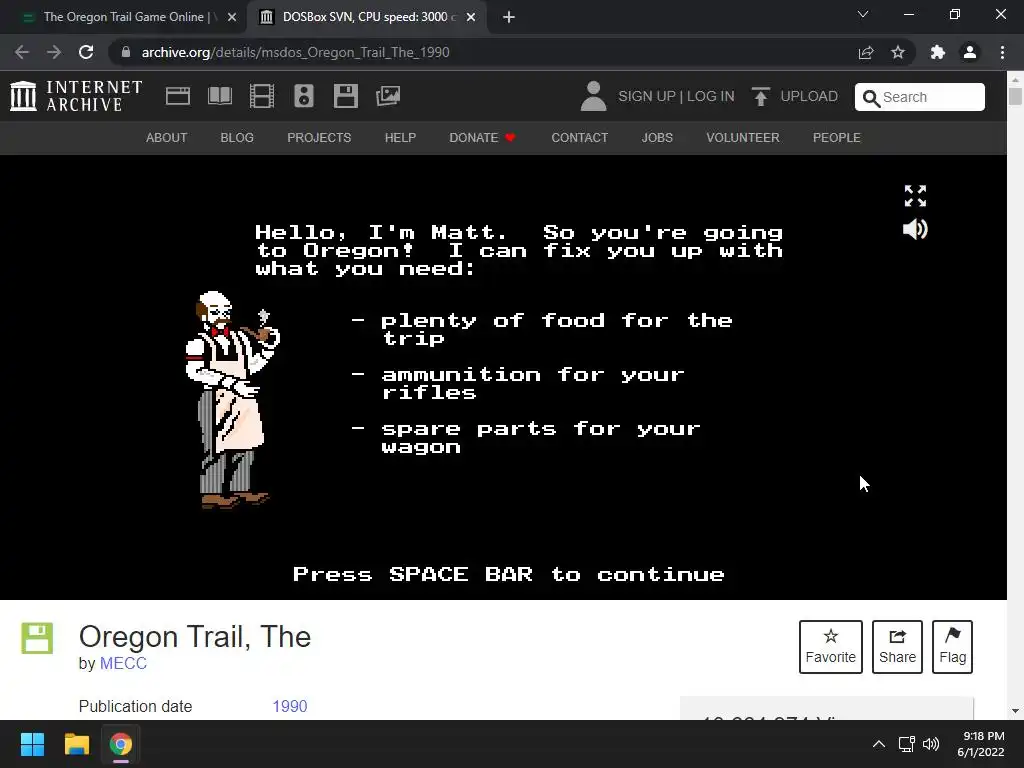This screenshot has width=1024, height=768.
Task: Open the Chrome profile icon
Action: pos(970,52)
